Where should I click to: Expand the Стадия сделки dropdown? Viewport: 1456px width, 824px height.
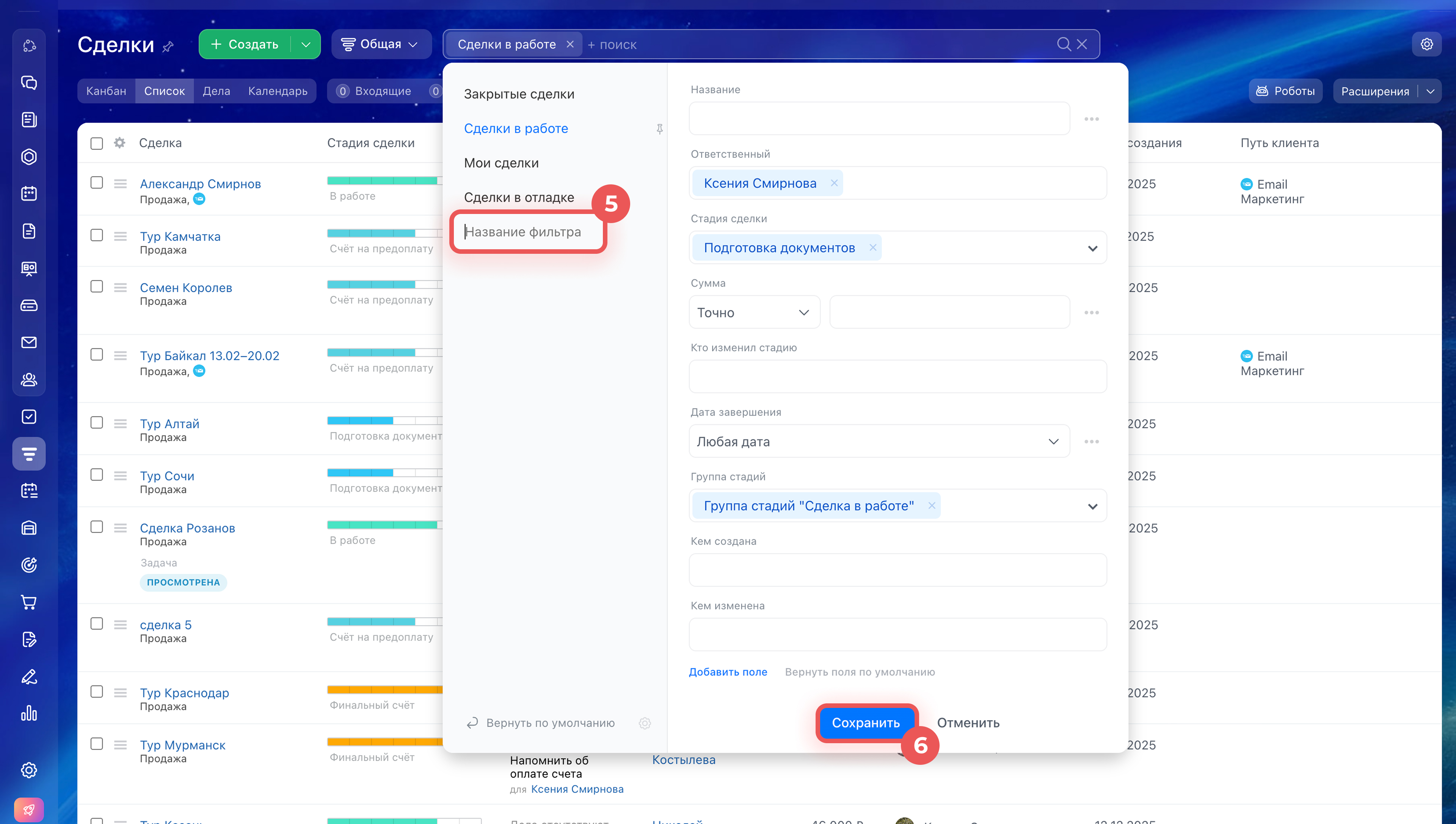click(x=1092, y=248)
